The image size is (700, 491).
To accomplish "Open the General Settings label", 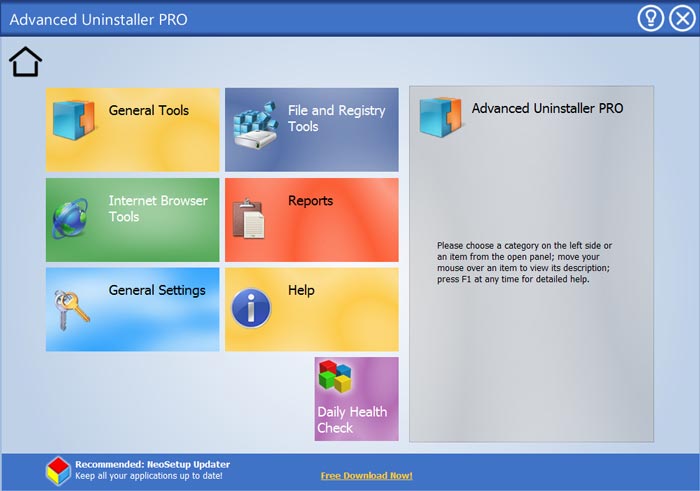I will point(157,290).
